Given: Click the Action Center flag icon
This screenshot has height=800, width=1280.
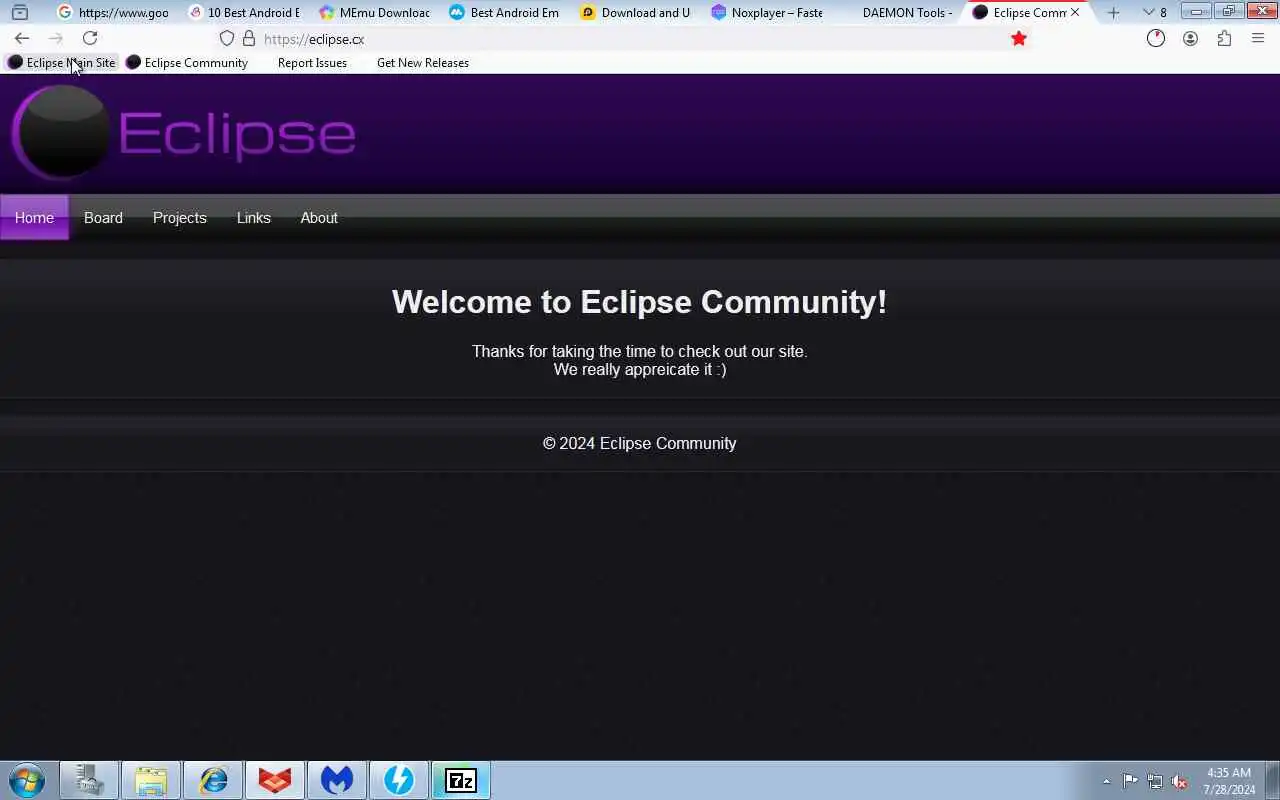Looking at the screenshot, I should (x=1130, y=781).
